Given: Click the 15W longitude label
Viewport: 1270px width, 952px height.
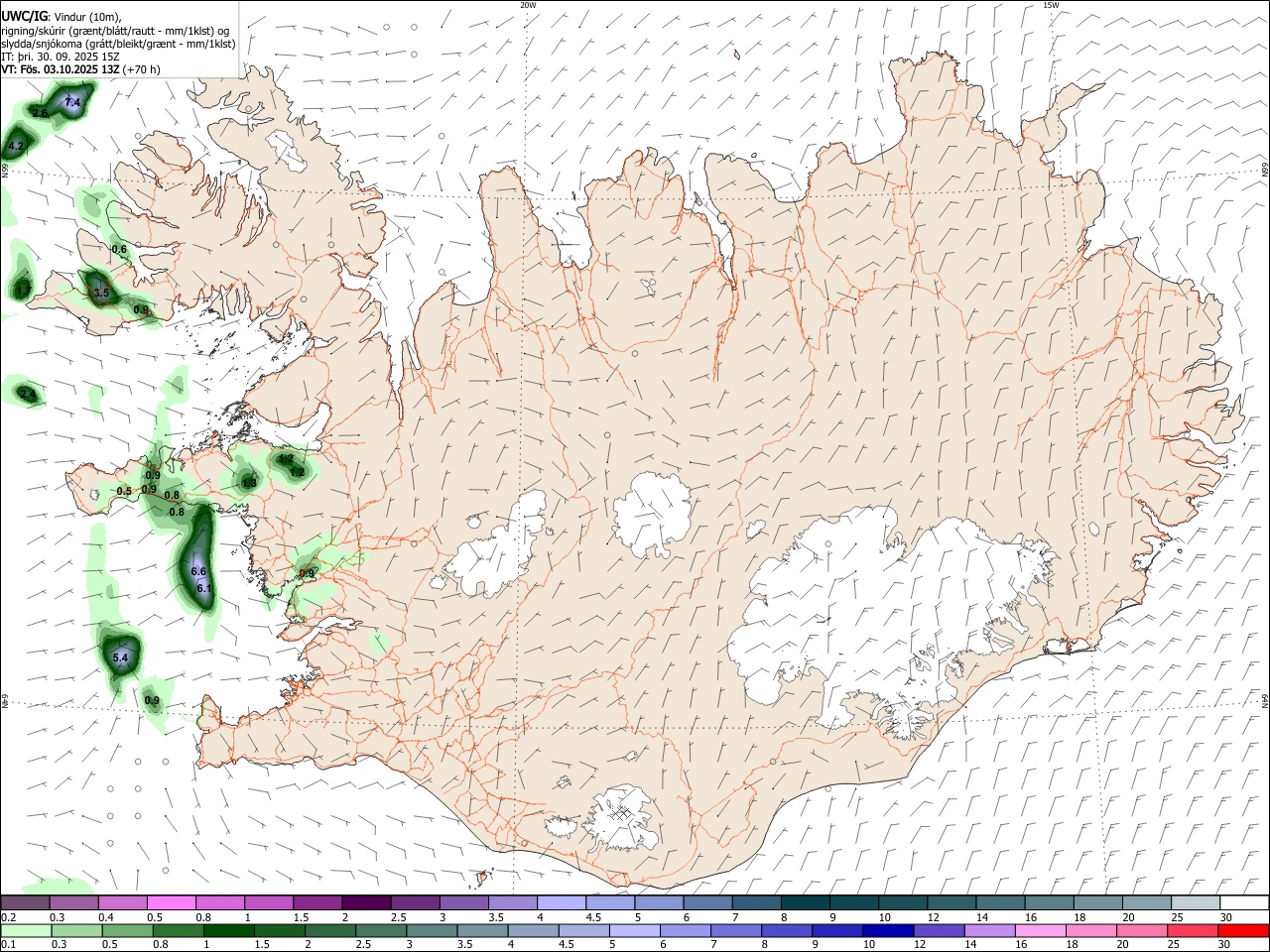Looking at the screenshot, I should [x=1051, y=4].
